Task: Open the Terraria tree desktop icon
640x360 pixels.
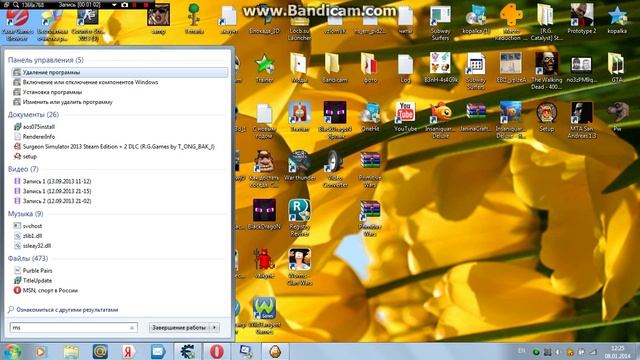Action: [194, 19]
